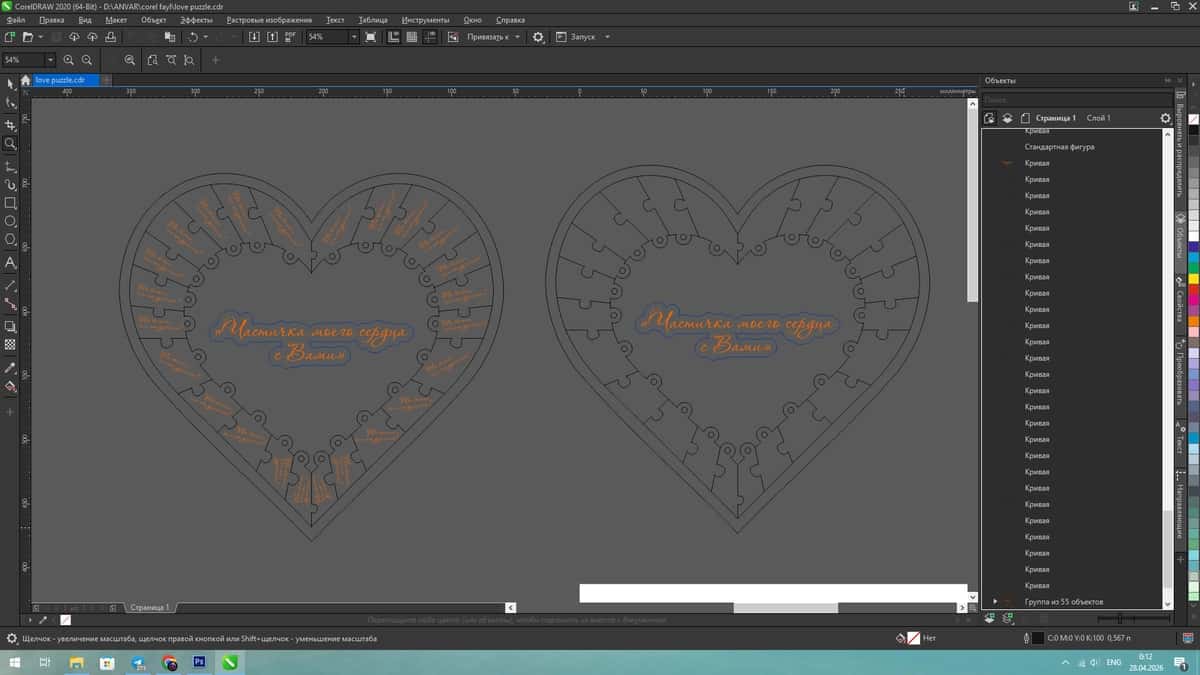1200x675 pixels.
Task: Expand Группа из 55 объектов
Action: [x=995, y=601]
